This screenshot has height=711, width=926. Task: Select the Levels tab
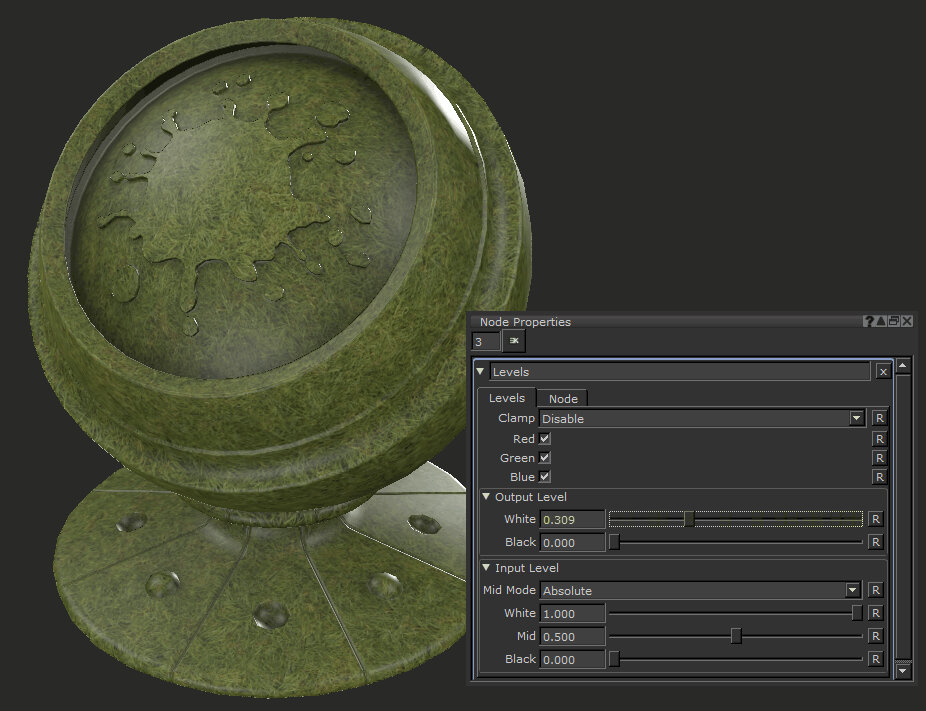coord(507,398)
